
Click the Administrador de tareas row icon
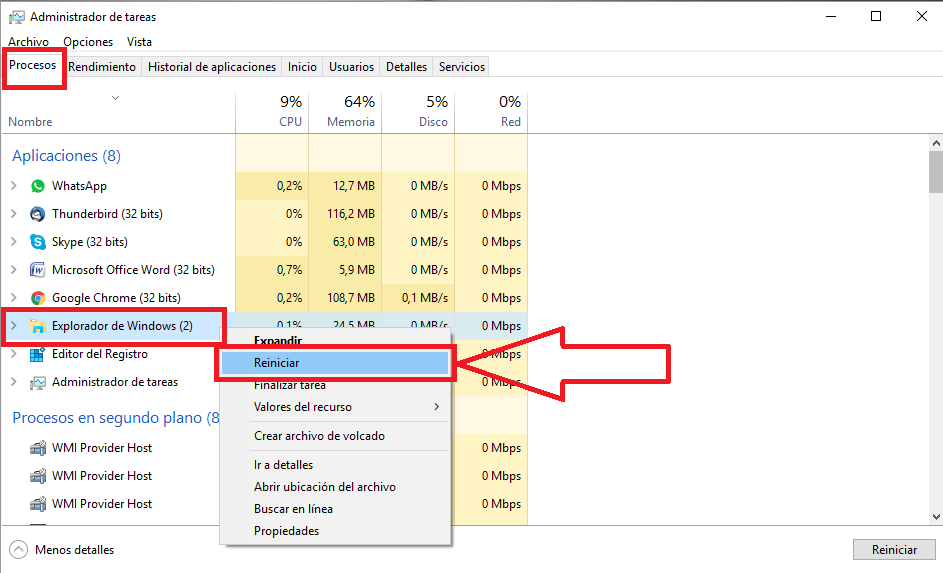[x=38, y=382]
